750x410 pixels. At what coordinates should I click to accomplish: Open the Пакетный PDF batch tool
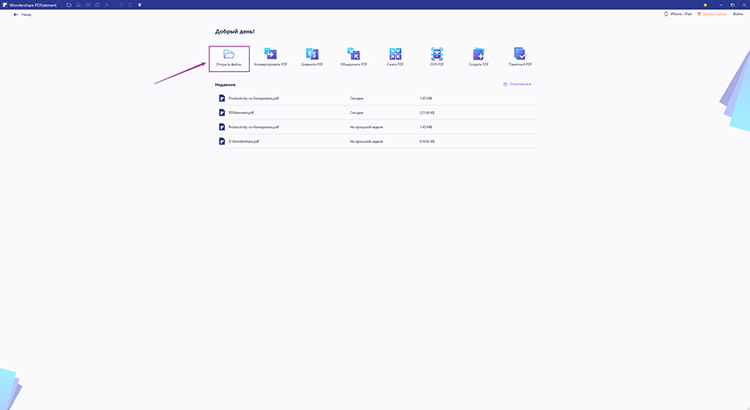519,57
